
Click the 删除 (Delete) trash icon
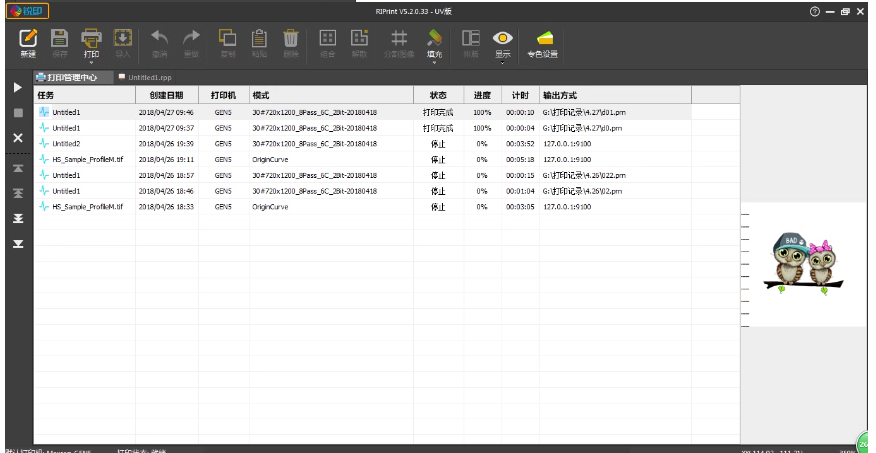click(x=291, y=38)
